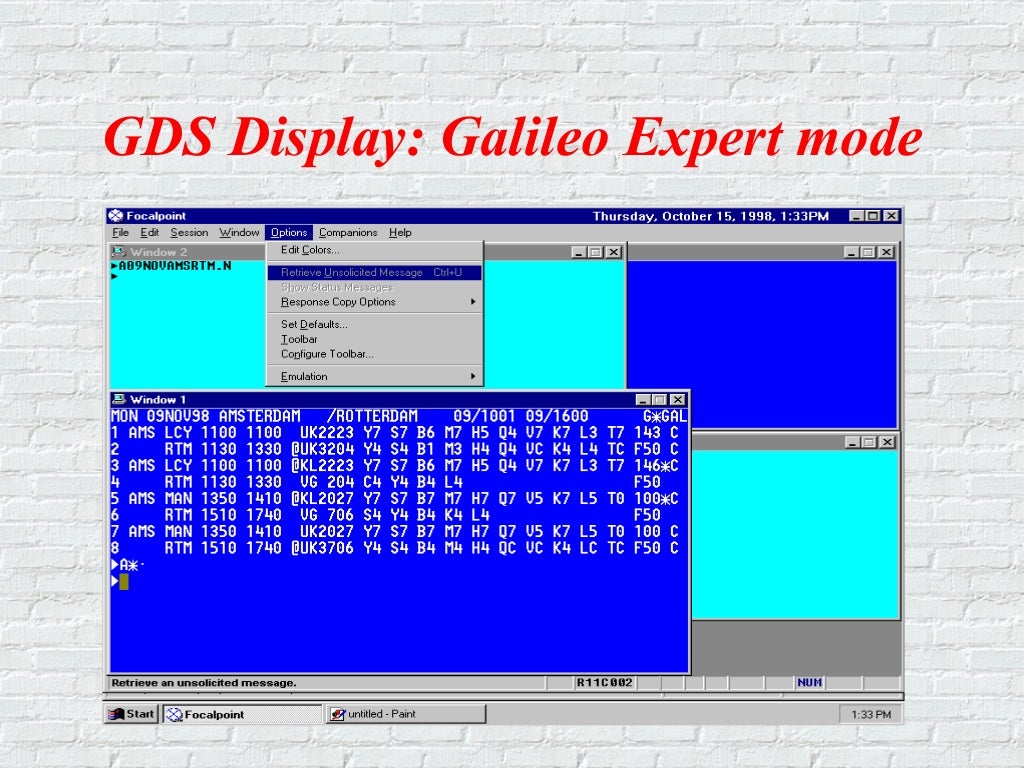Screen dimensions: 1024x768
Task: Switch to Focalpoint taskbar button
Action: [x=242, y=714]
